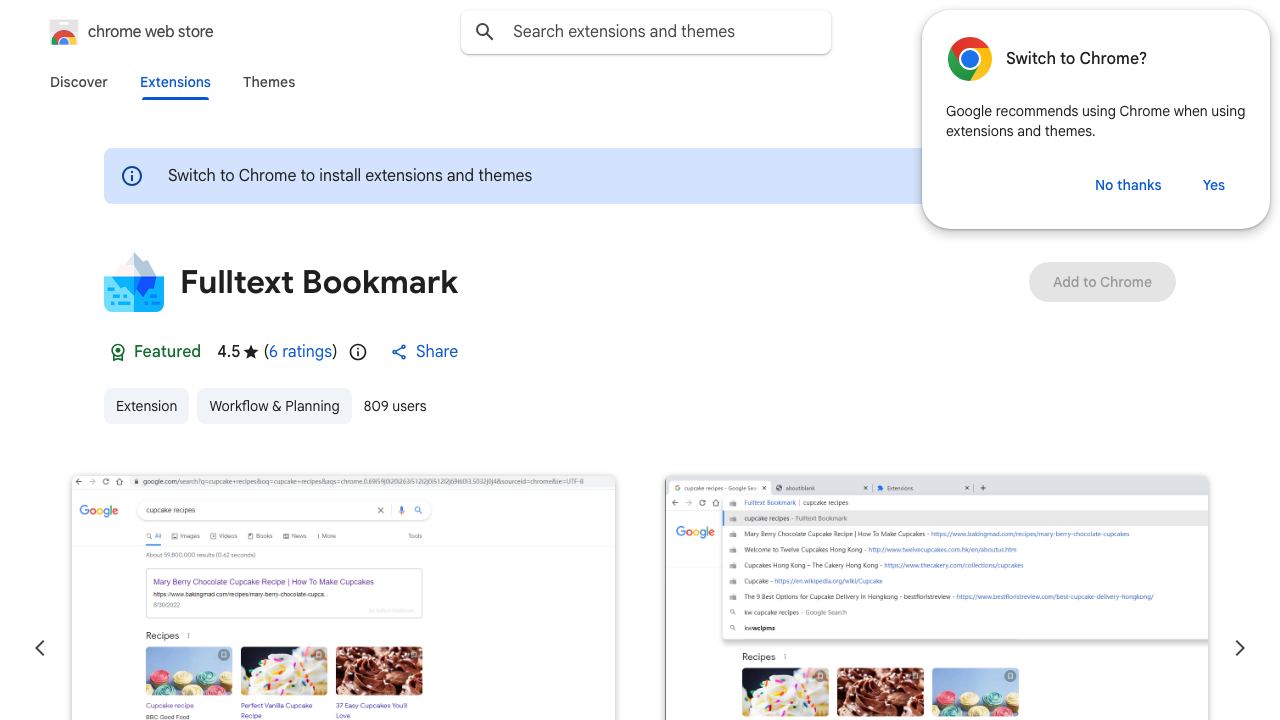This screenshot has width=1280, height=720.
Task: Open the Google search results screenshot thumbnail
Action: [x=343, y=598]
